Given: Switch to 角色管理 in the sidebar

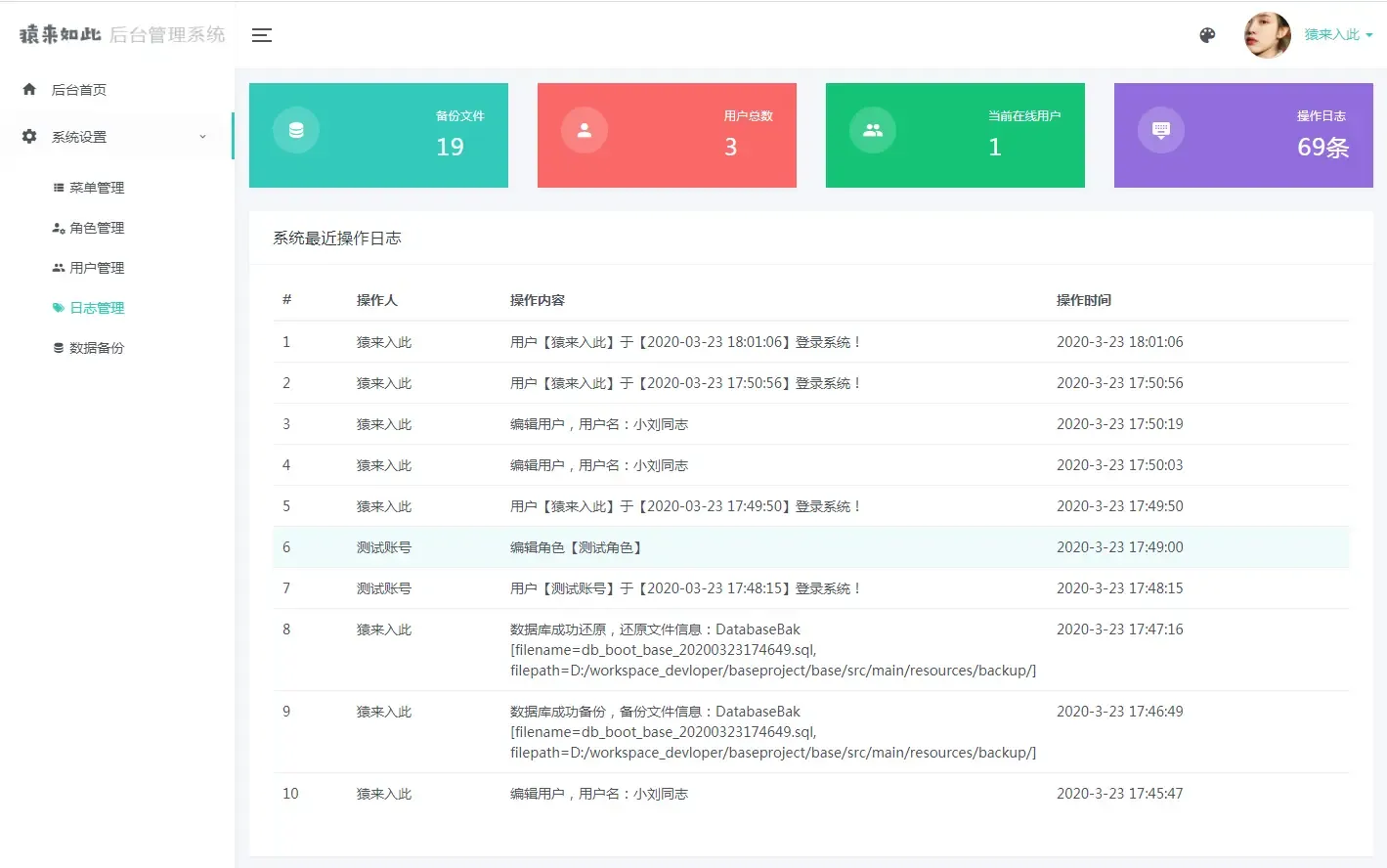Looking at the screenshot, I should [100, 227].
